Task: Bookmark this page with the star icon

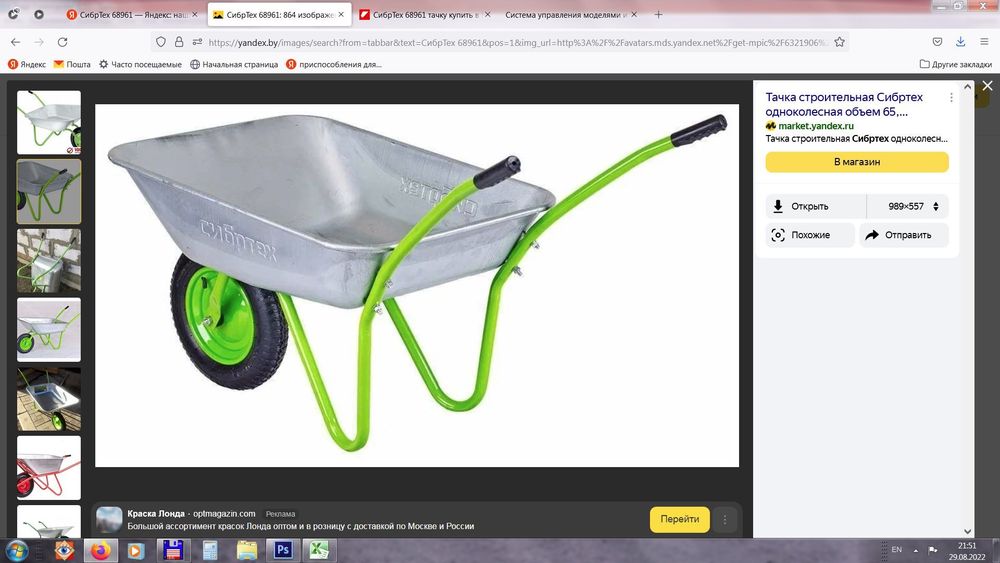Action: click(840, 42)
